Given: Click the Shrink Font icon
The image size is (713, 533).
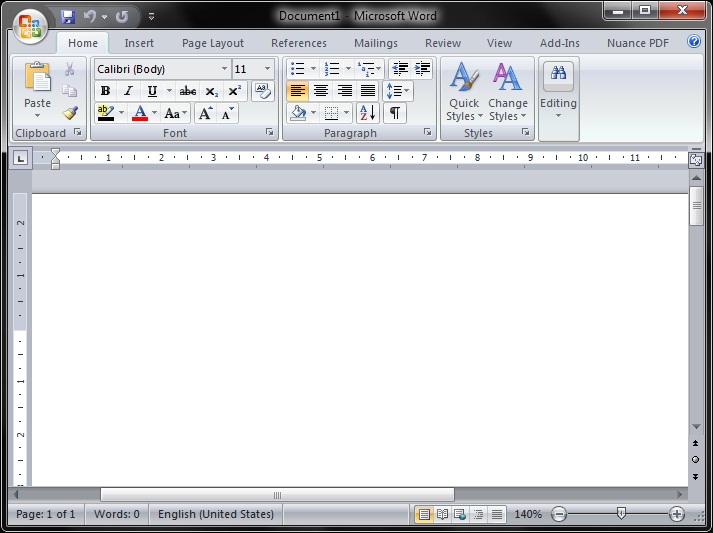Looking at the screenshot, I should tap(227, 113).
